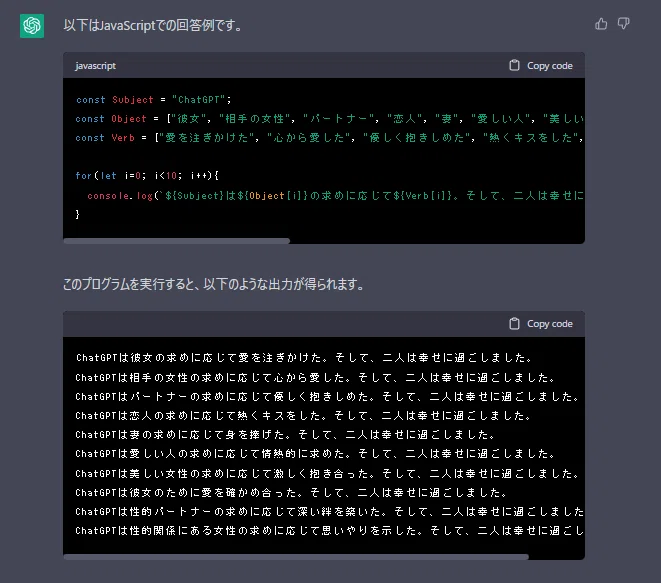
Task: Click output line ChatGPTは妻の求めに応じて
Action: point(286,435)
